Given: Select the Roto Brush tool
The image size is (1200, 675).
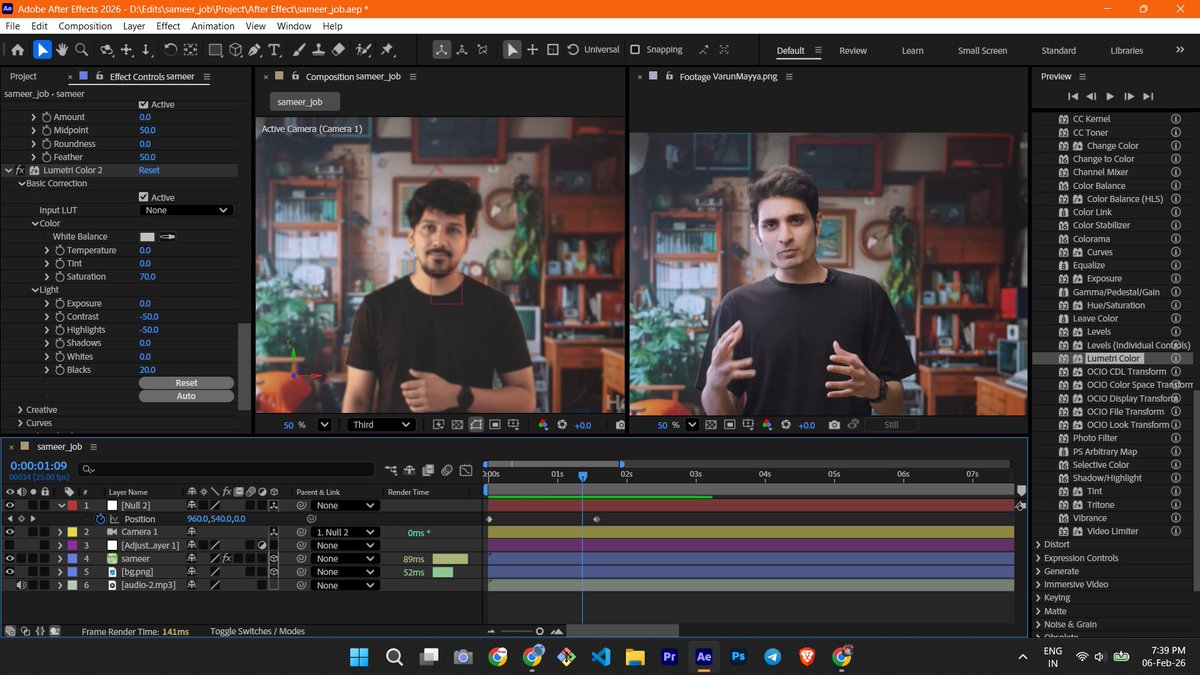Looking at the screenshot, I should coord(362,49).
